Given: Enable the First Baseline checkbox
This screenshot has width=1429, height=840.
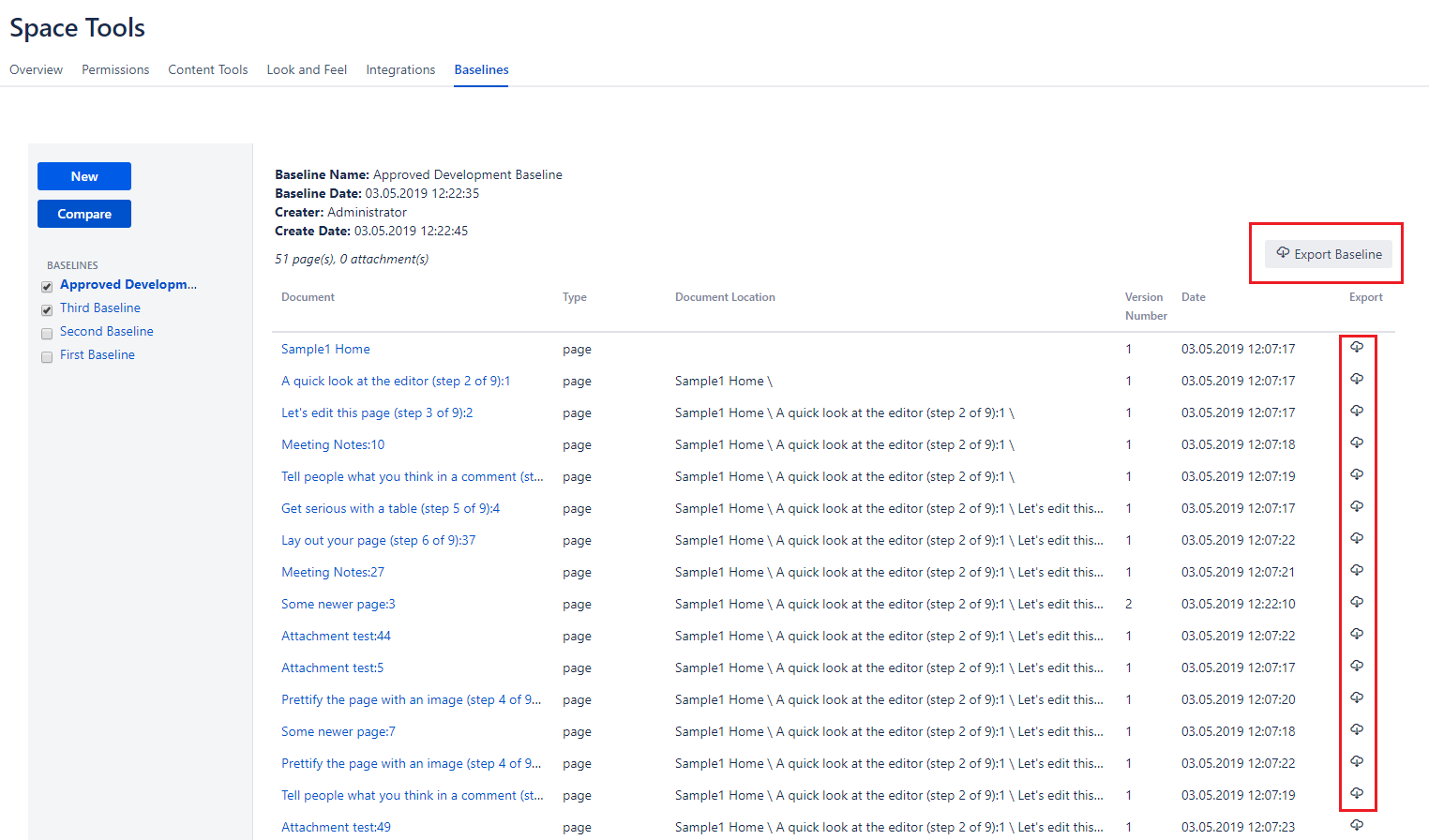Looking at the screenshot, I should (x=47, y=357).
